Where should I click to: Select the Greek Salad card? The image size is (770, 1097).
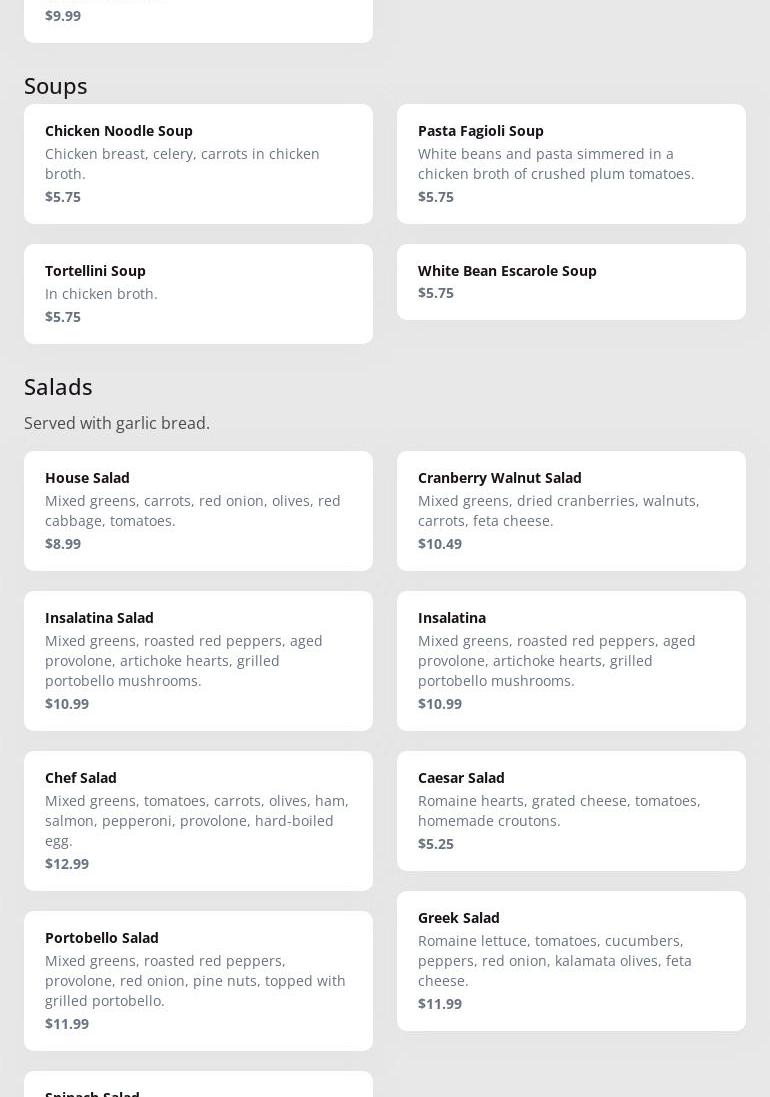[571, 960]
